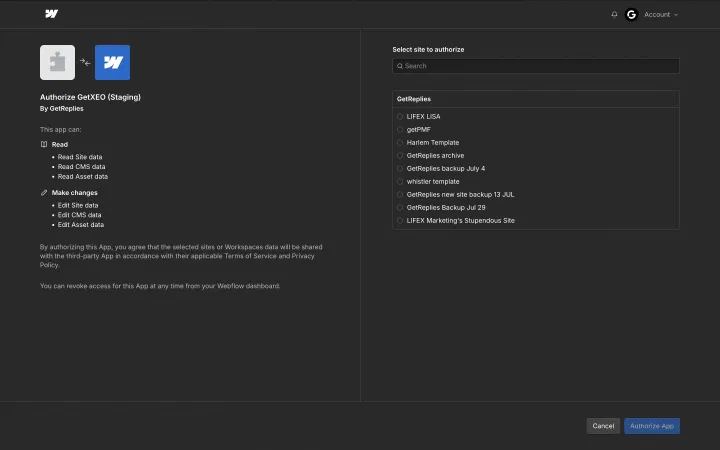Select GetReplies Backup Jul 29 radio
Viewport: 720px width, 450px height.
(x=400, y=208)
